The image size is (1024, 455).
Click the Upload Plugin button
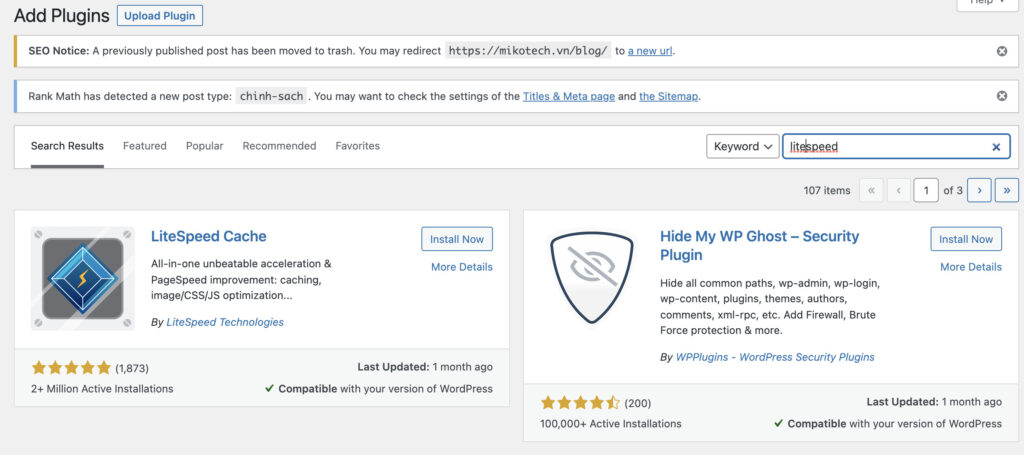(160, 16)
